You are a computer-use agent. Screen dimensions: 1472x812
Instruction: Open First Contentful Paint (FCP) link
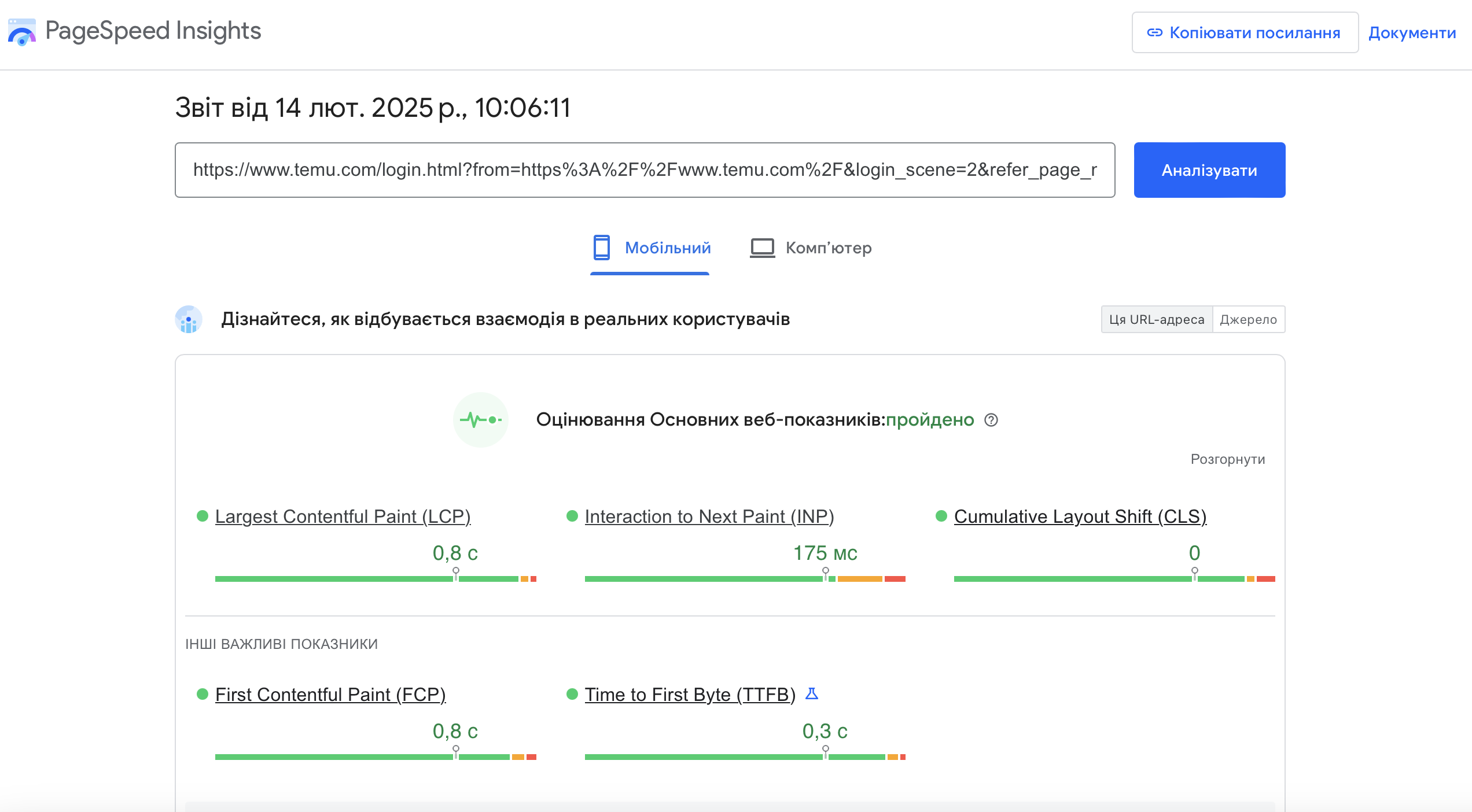pyautogui.click(x=330, y=694)
